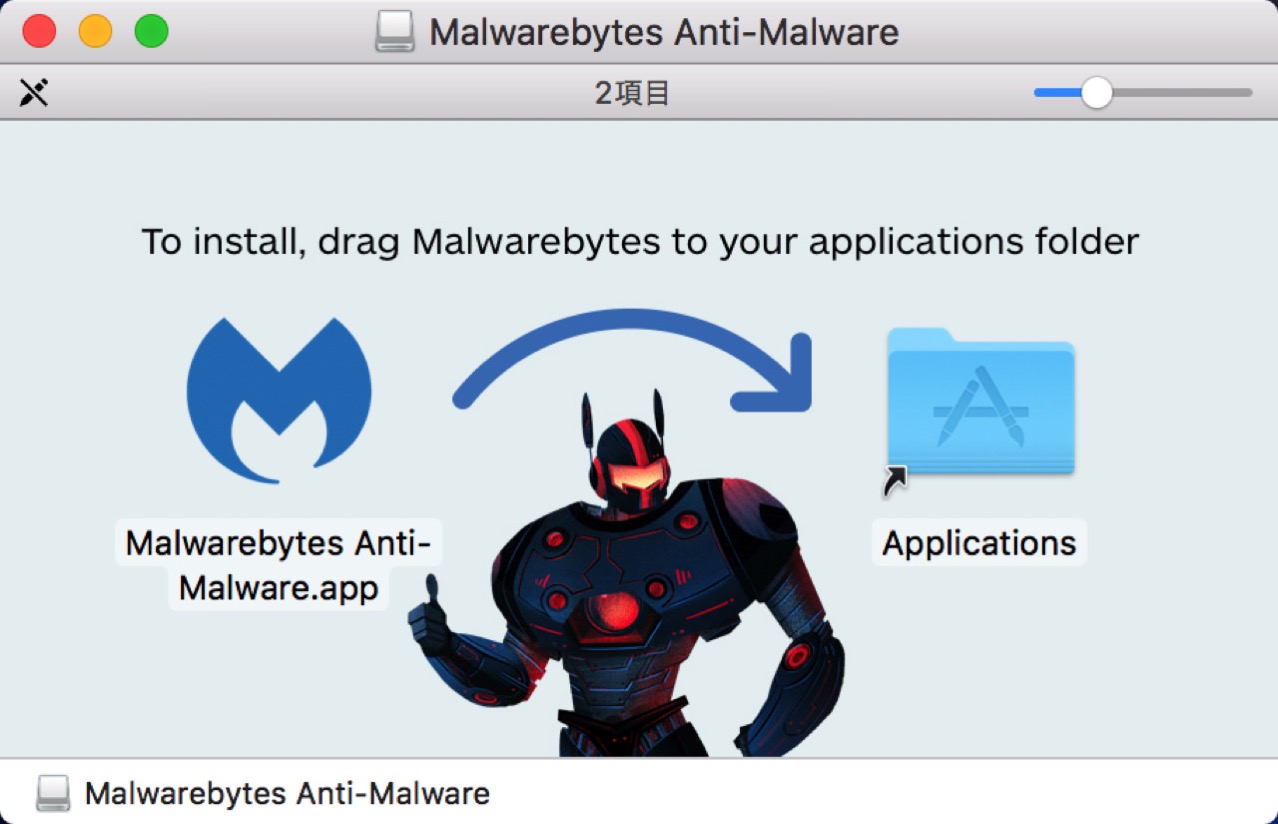
Task: Click the toolbar customize icon
Action: pyautogui.click(x=34, y=93)
